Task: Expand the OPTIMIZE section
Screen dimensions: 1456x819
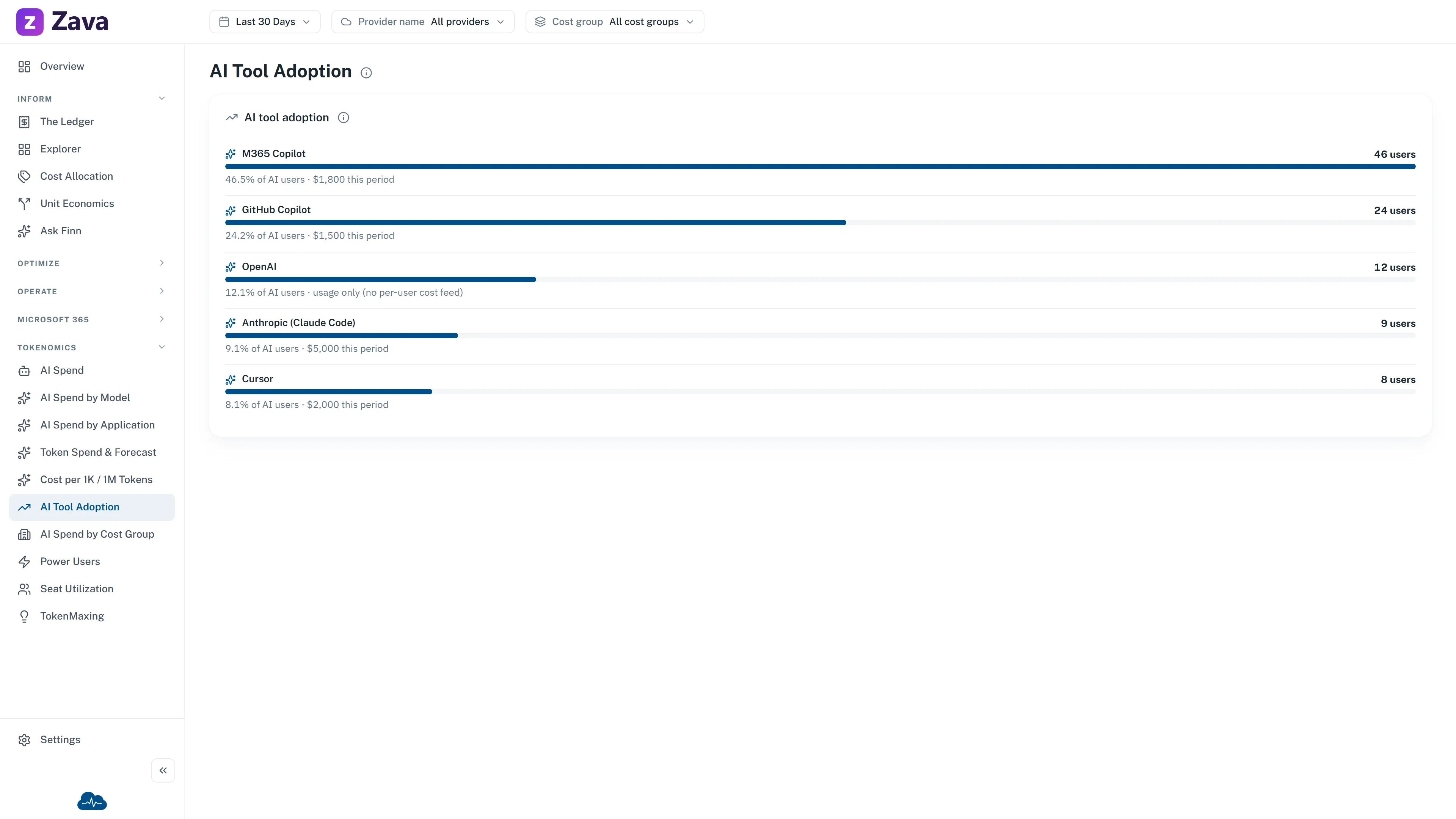Action: coord(162,263)
